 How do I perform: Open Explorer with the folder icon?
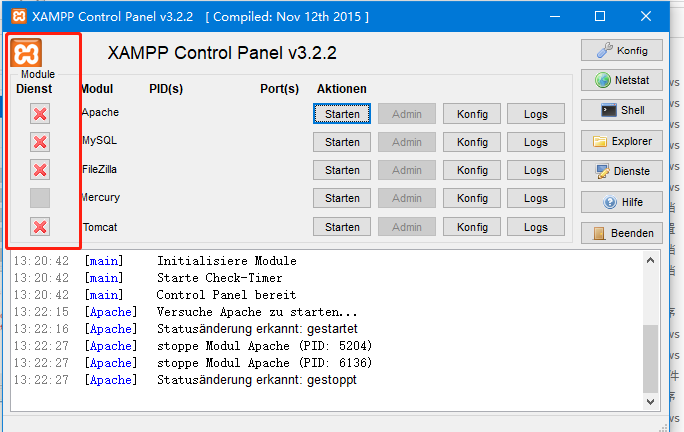point(622,141)
